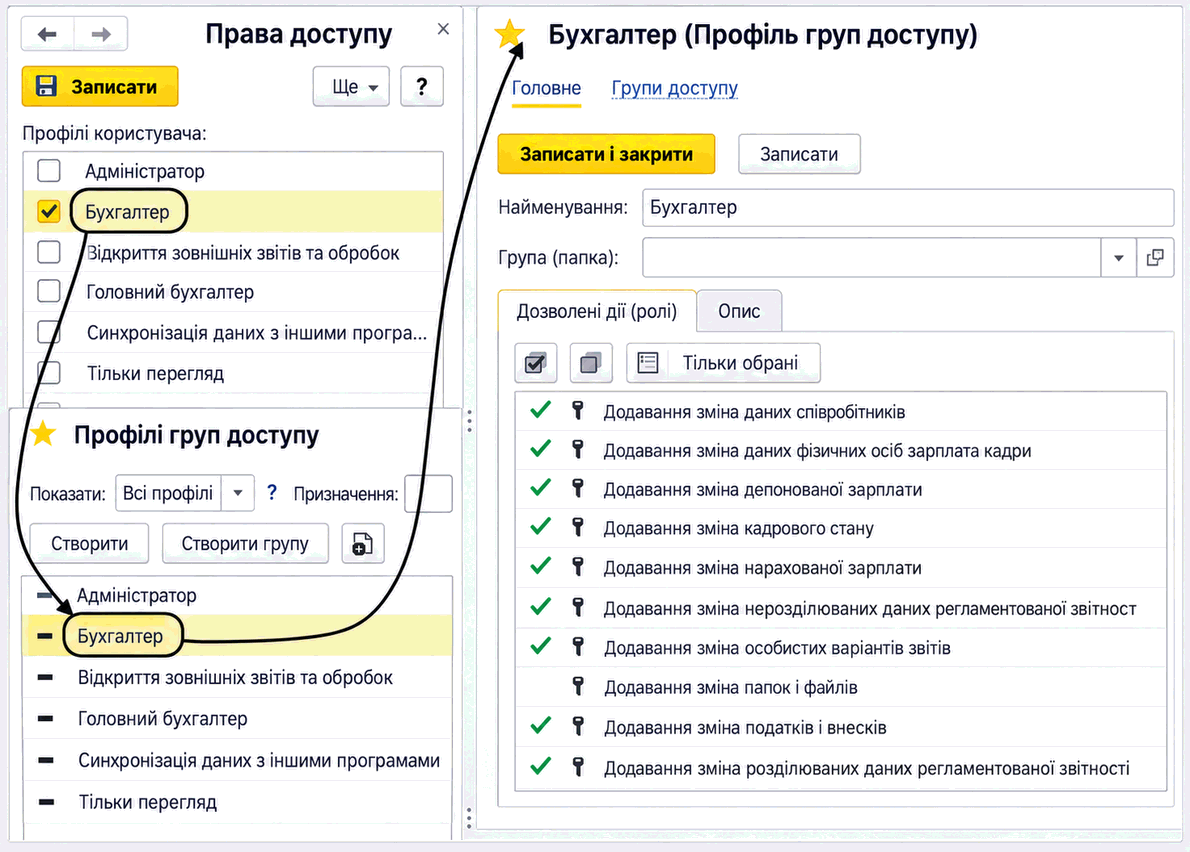Viewport: 1190px width, 852px height.
Task: Go forward with the right arrow button
Action: (x=101, y=34)
